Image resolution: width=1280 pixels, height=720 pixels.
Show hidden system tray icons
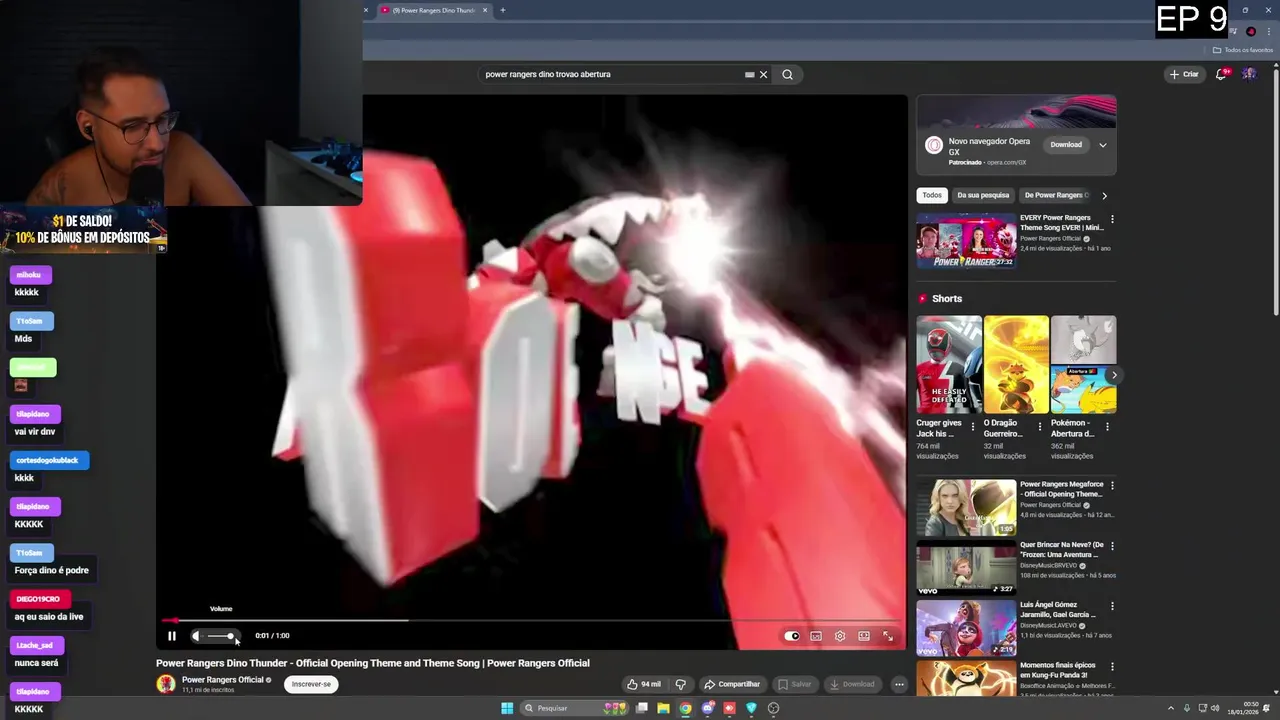click(1173, 708)
